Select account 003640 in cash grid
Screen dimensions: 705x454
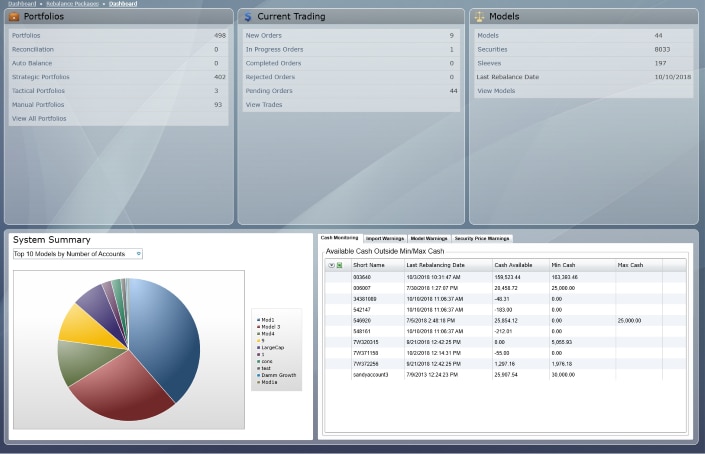coord(505,277)
